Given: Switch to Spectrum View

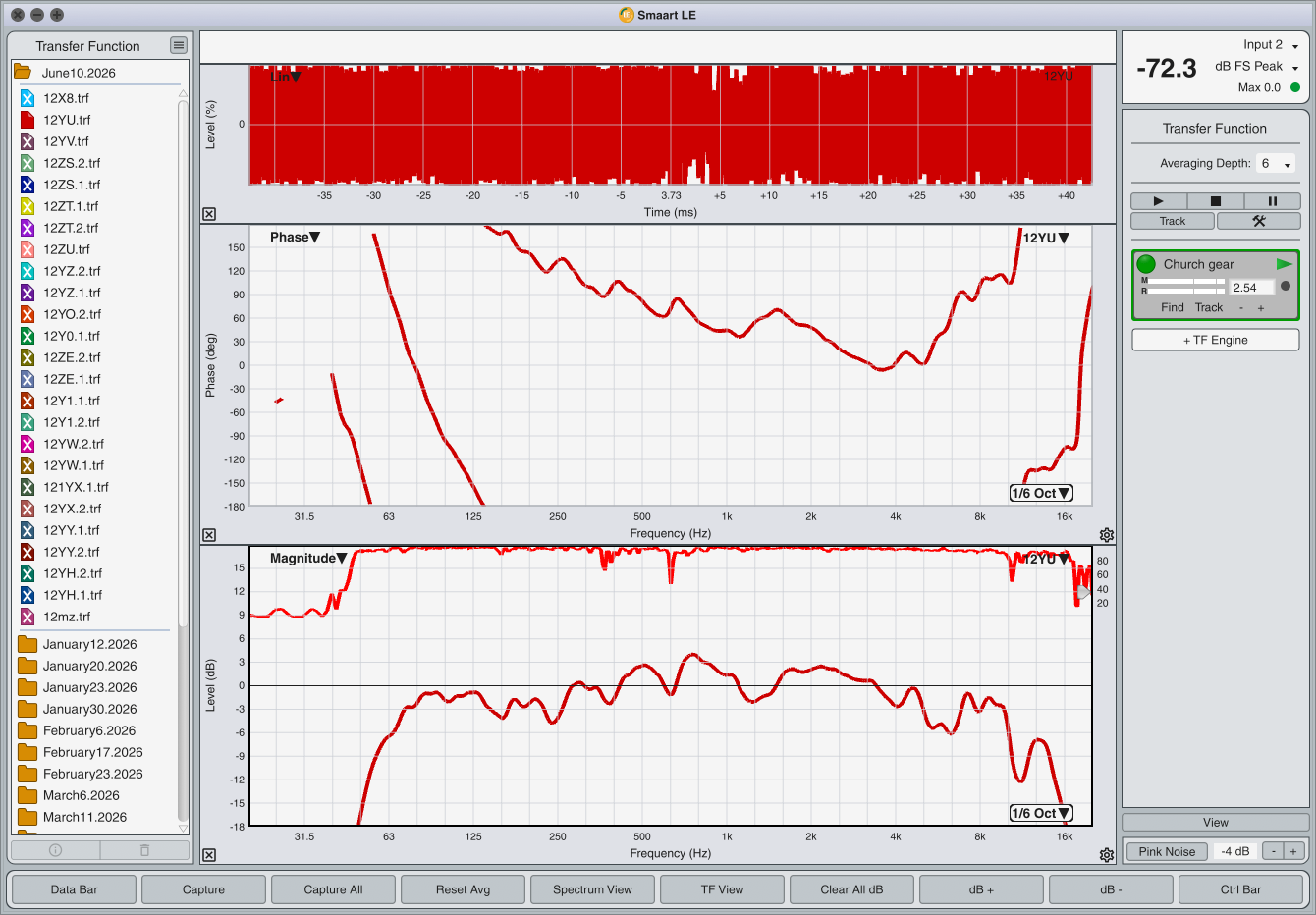Looking at the screenshot, I should click(x=592, y=889).
